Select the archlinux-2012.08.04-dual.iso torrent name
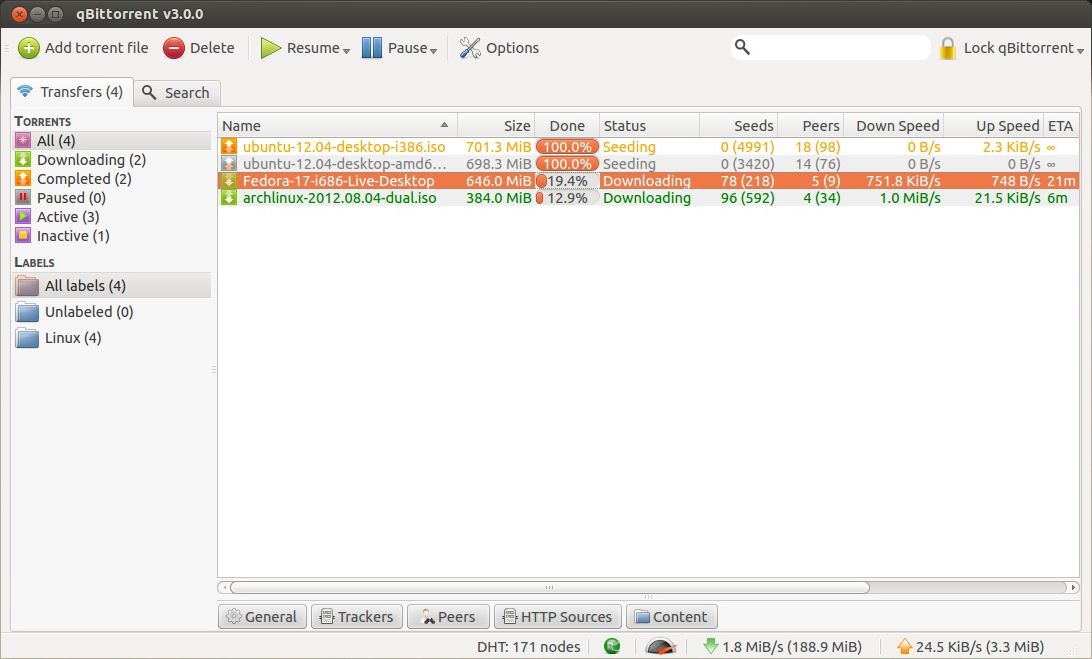 pos(340,198)
